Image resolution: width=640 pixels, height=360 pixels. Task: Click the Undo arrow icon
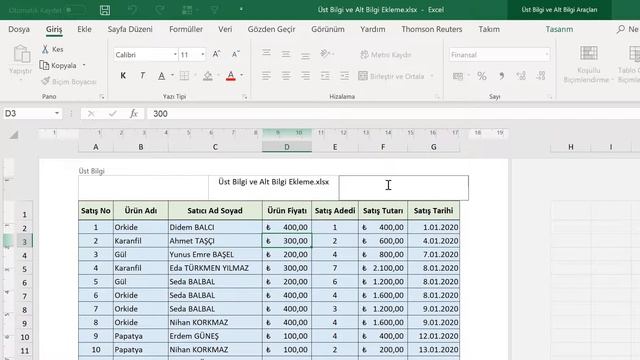pyautogui.click(x=132, y=10)
